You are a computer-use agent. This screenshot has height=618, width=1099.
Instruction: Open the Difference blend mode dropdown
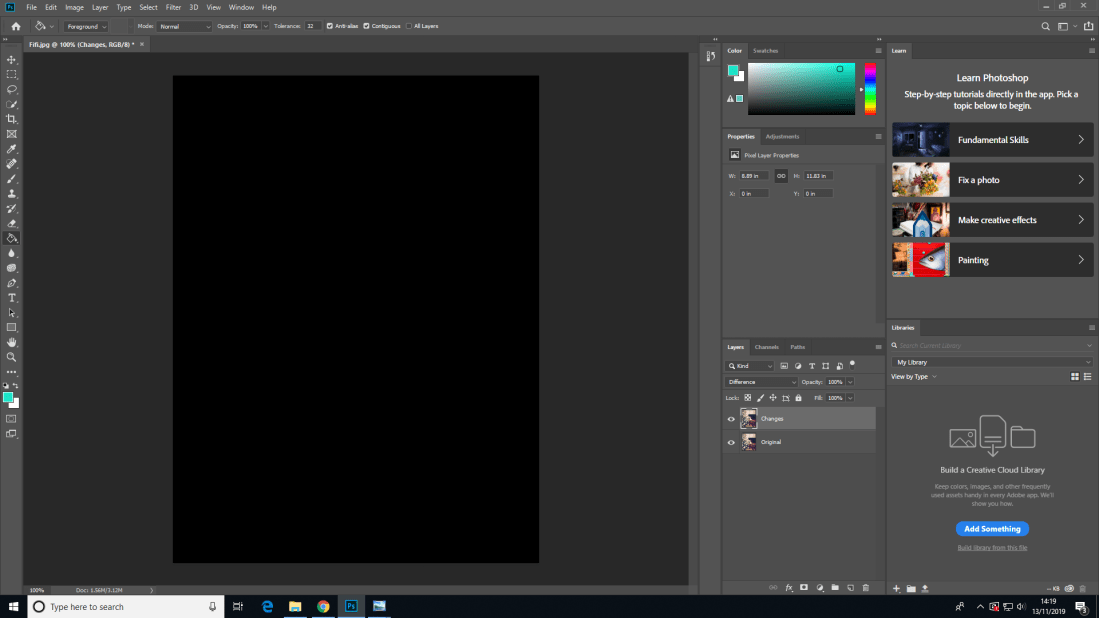(760, 381)
